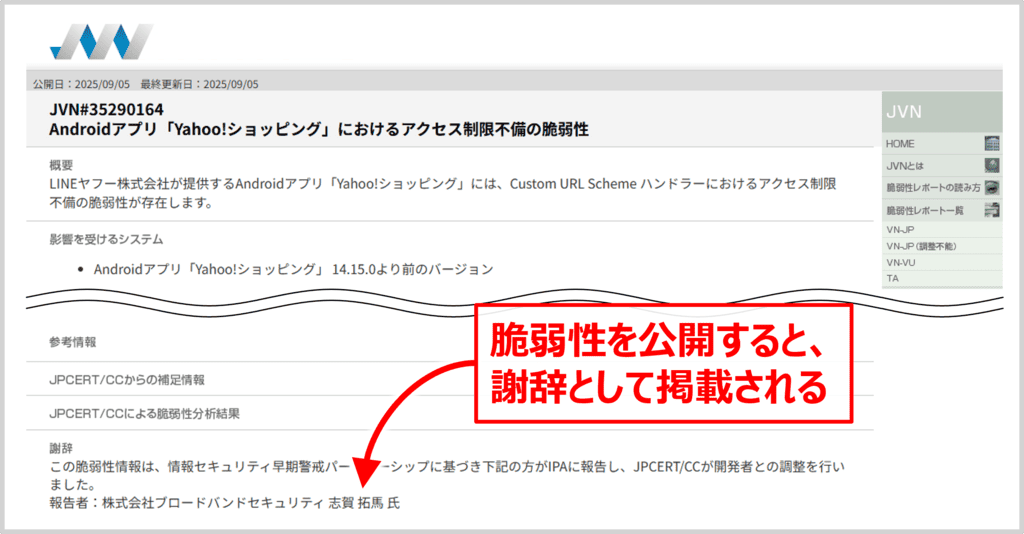
Task: Select TA in the sidebar
Action: pos(892,278)
